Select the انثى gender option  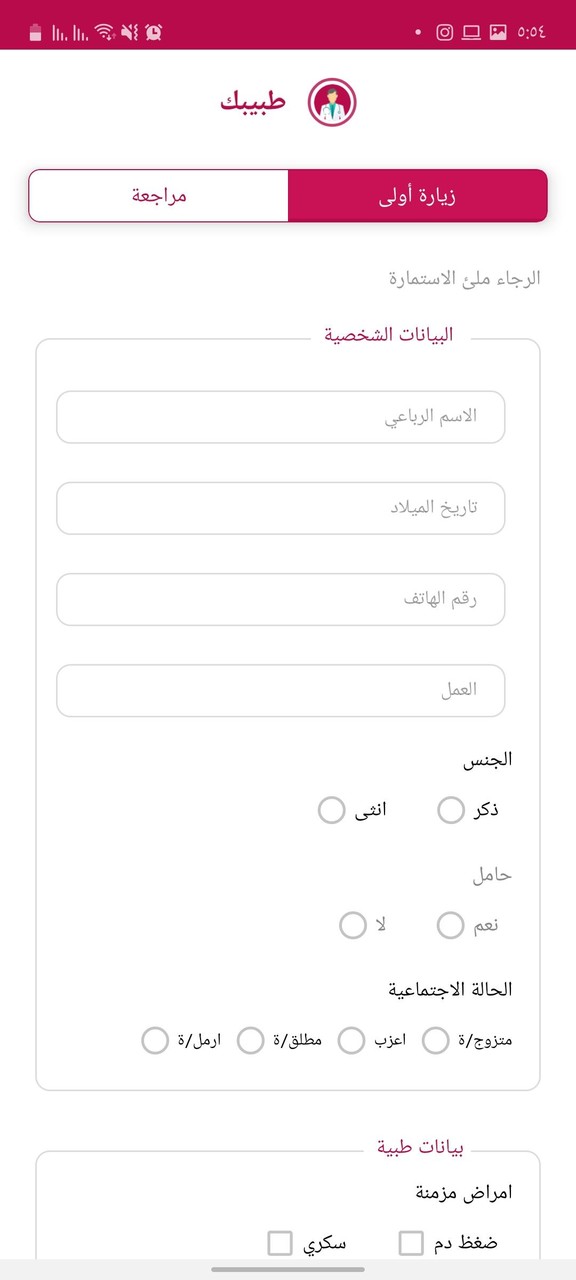[331, 810]
